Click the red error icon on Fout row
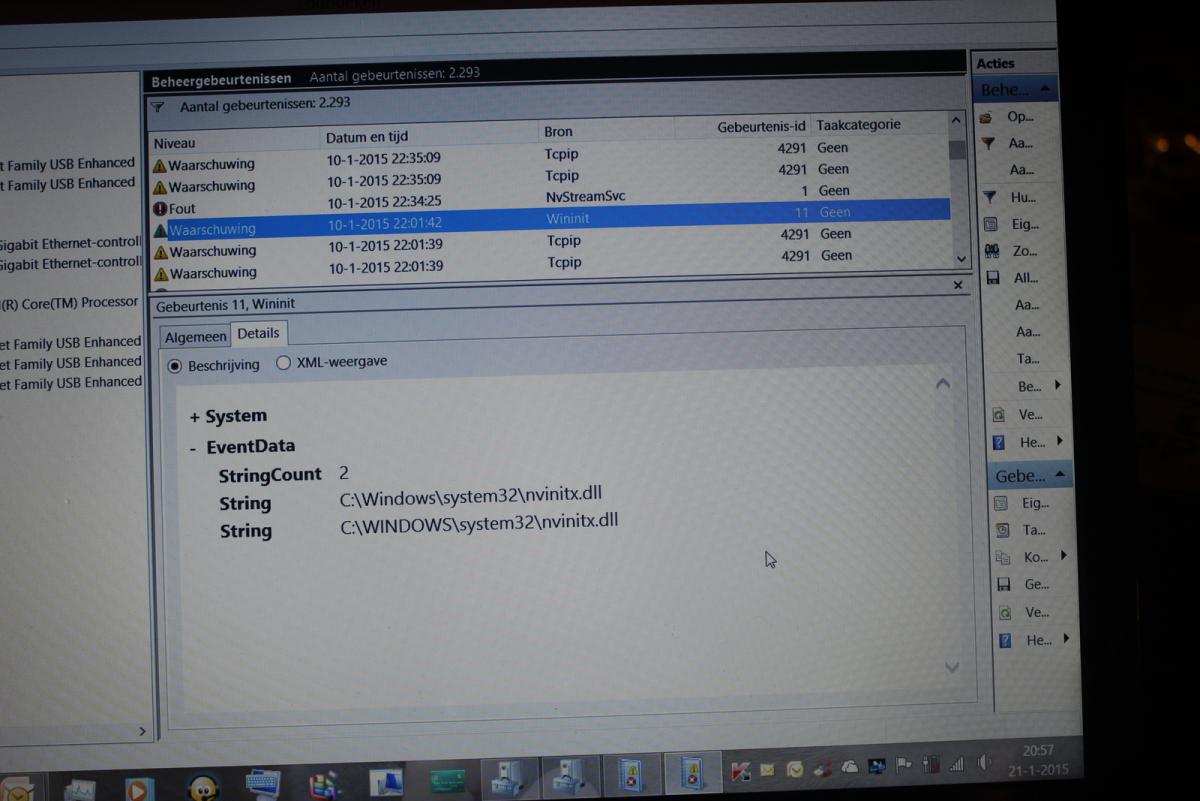1200x801 pixels. [160, 208]
